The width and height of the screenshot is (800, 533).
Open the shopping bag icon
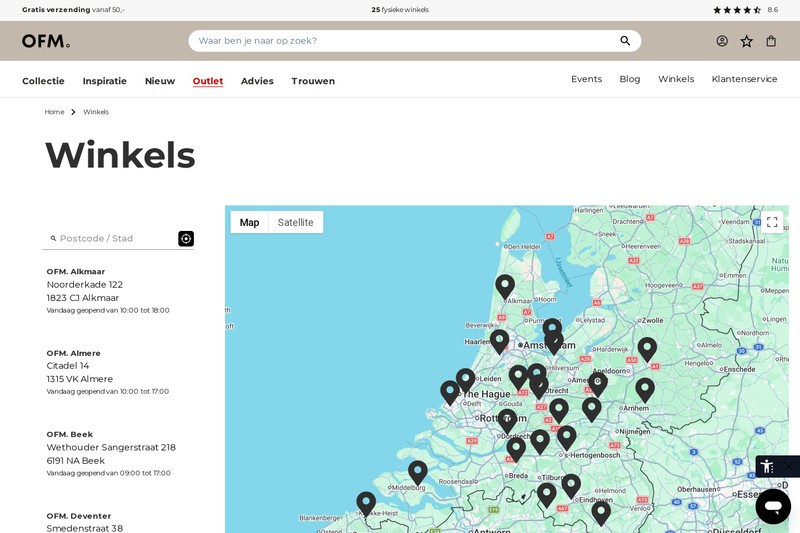pyautogui.click(x=771, y=41)
